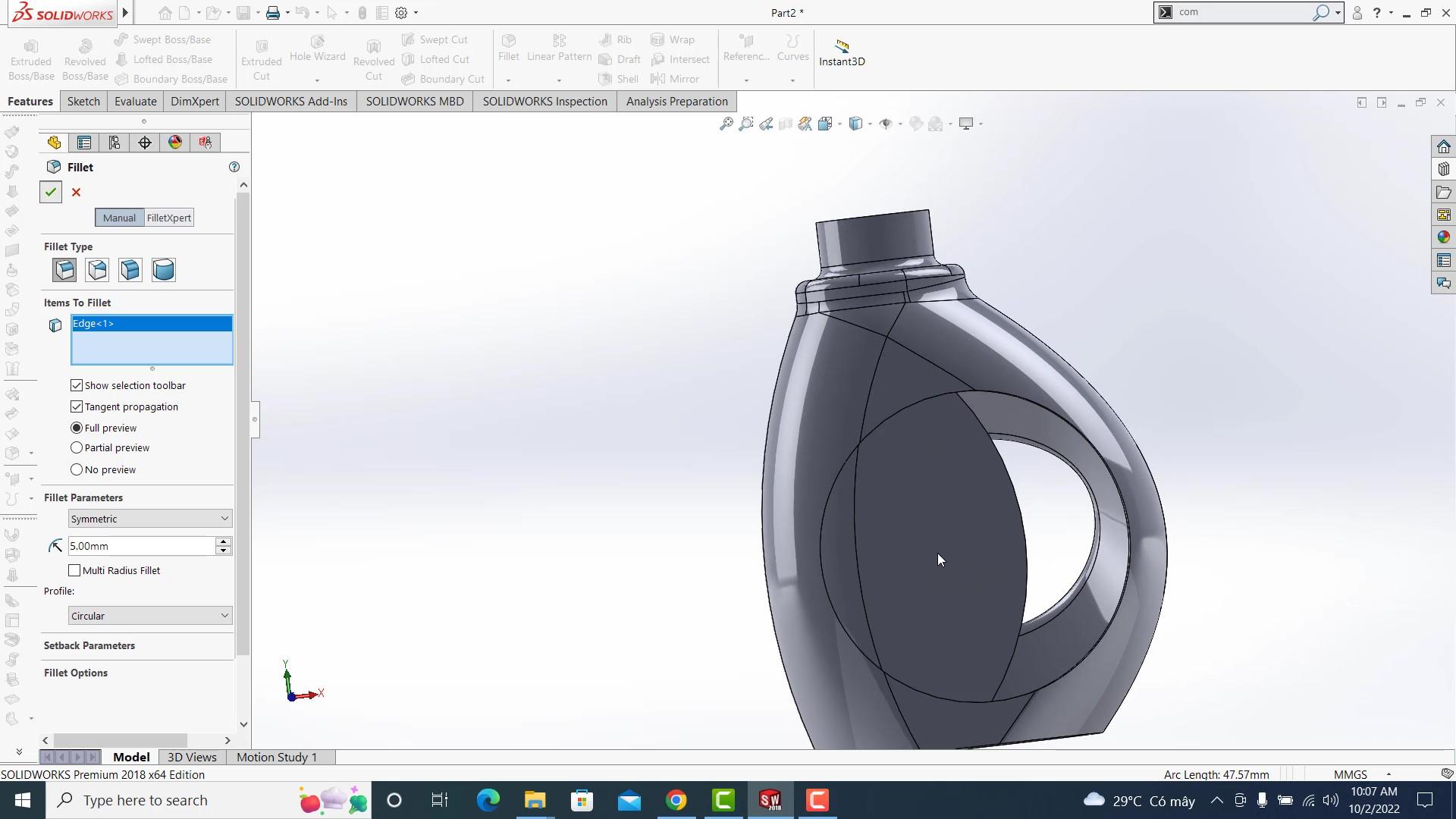
Task: Switch to the Sketch ribbon tab
Action: 83,102
